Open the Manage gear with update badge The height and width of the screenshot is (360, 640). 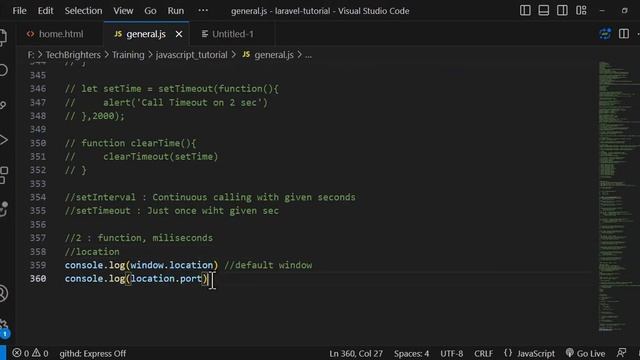pyautogui.click(x=4, y=328)
